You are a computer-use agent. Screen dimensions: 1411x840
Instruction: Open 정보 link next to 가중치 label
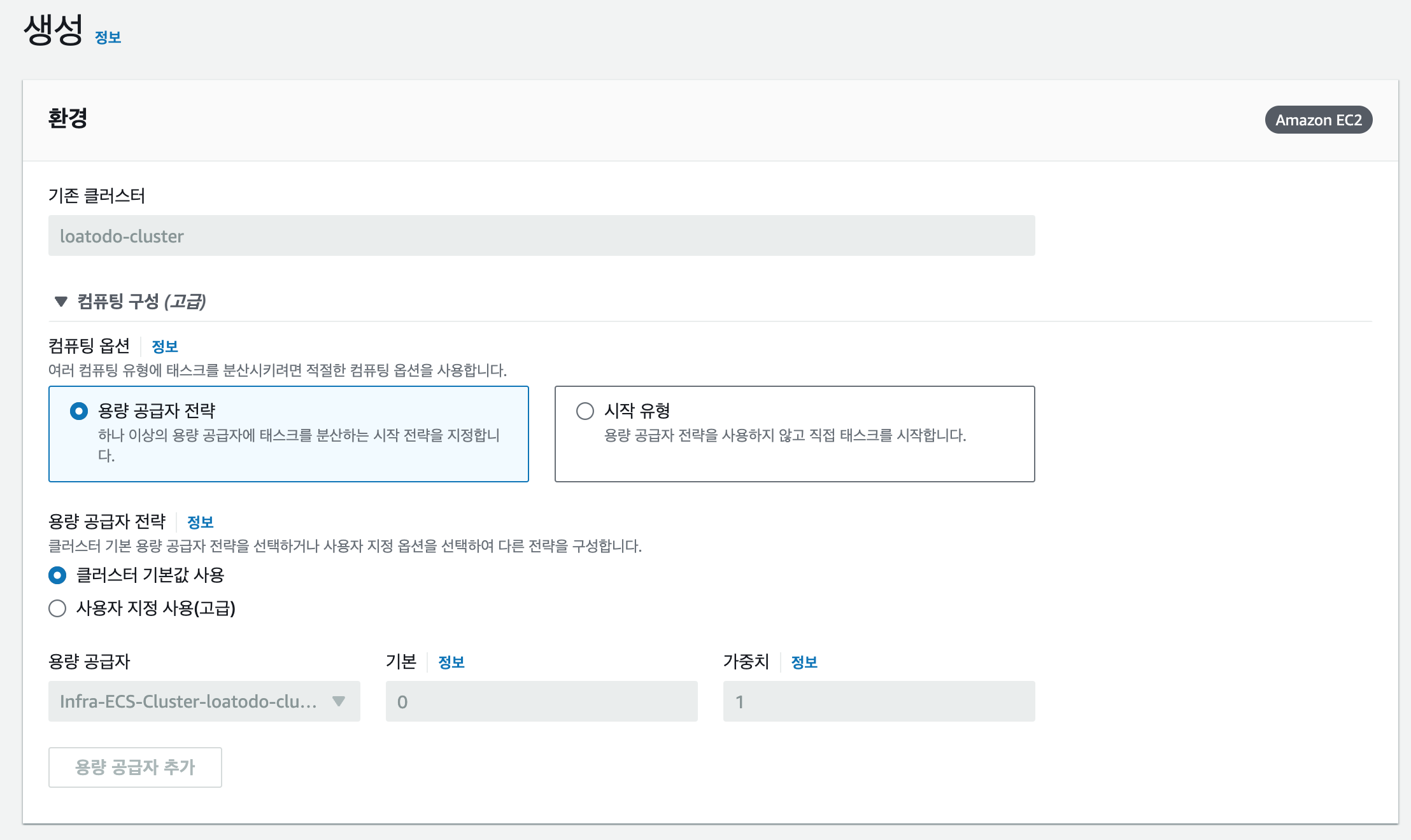804,662
